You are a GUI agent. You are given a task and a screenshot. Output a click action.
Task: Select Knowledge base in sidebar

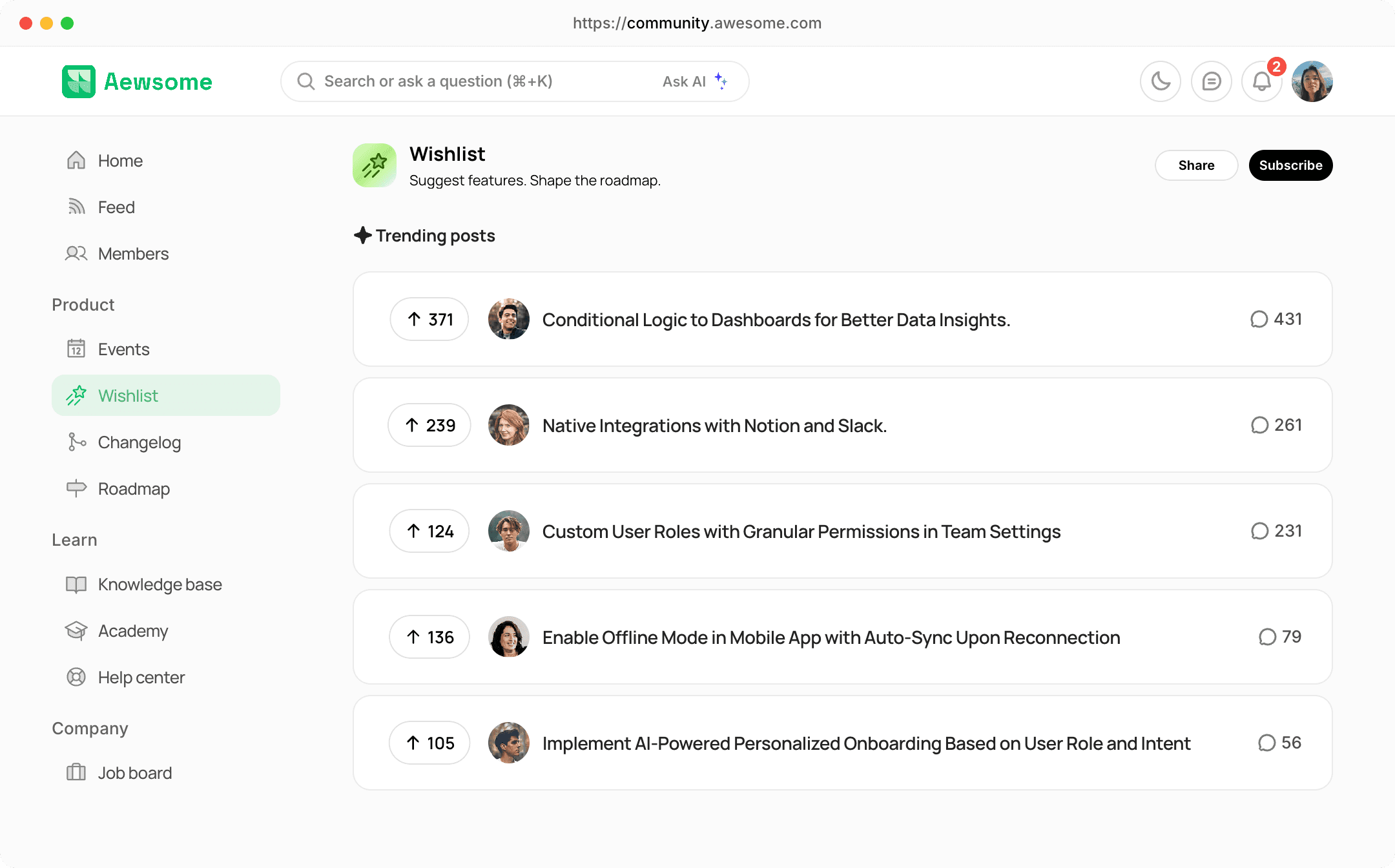tap(160, 584)
